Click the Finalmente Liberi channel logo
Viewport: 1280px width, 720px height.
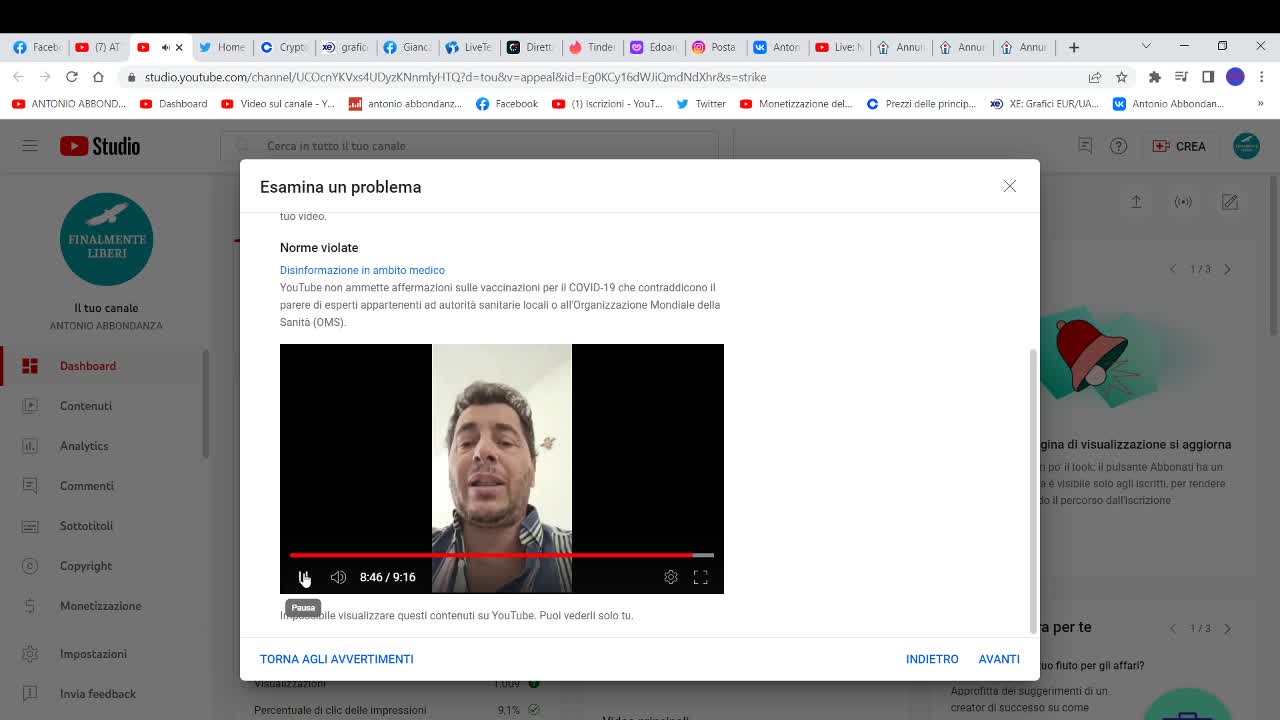(x=106, y=239)
